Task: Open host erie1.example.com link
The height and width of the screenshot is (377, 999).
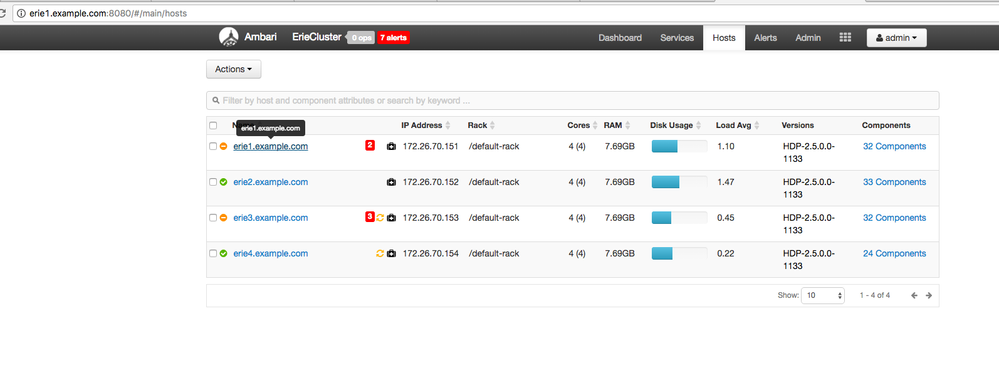Action: [x=271, y=146]
